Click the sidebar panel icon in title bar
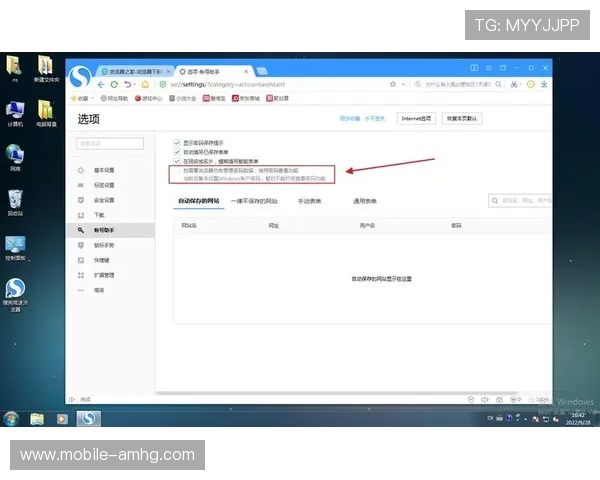Screen dimensions: 600x480 coord(474,68)
